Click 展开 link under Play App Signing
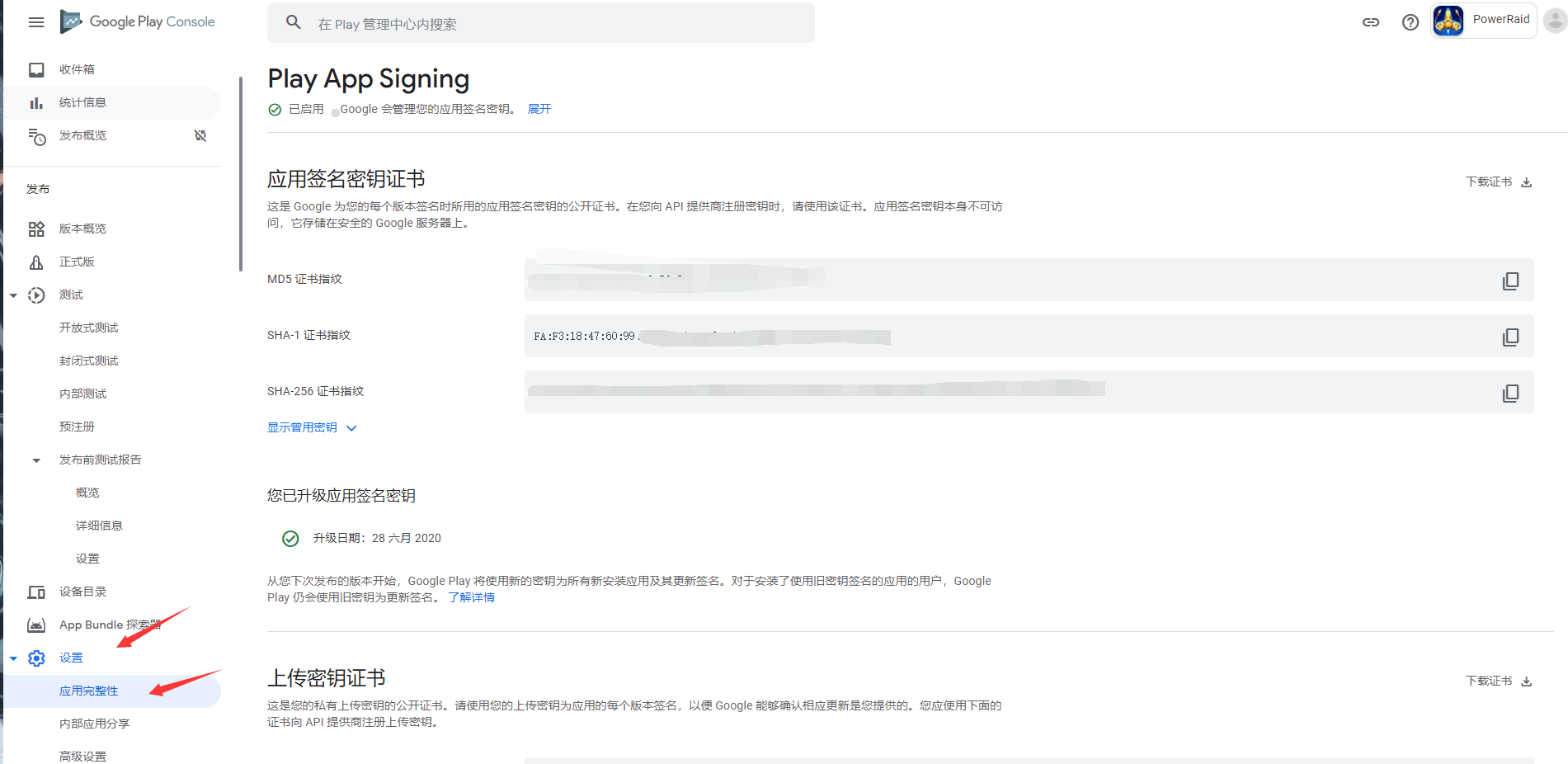The image size is (1568, 764). click(539, 109)
